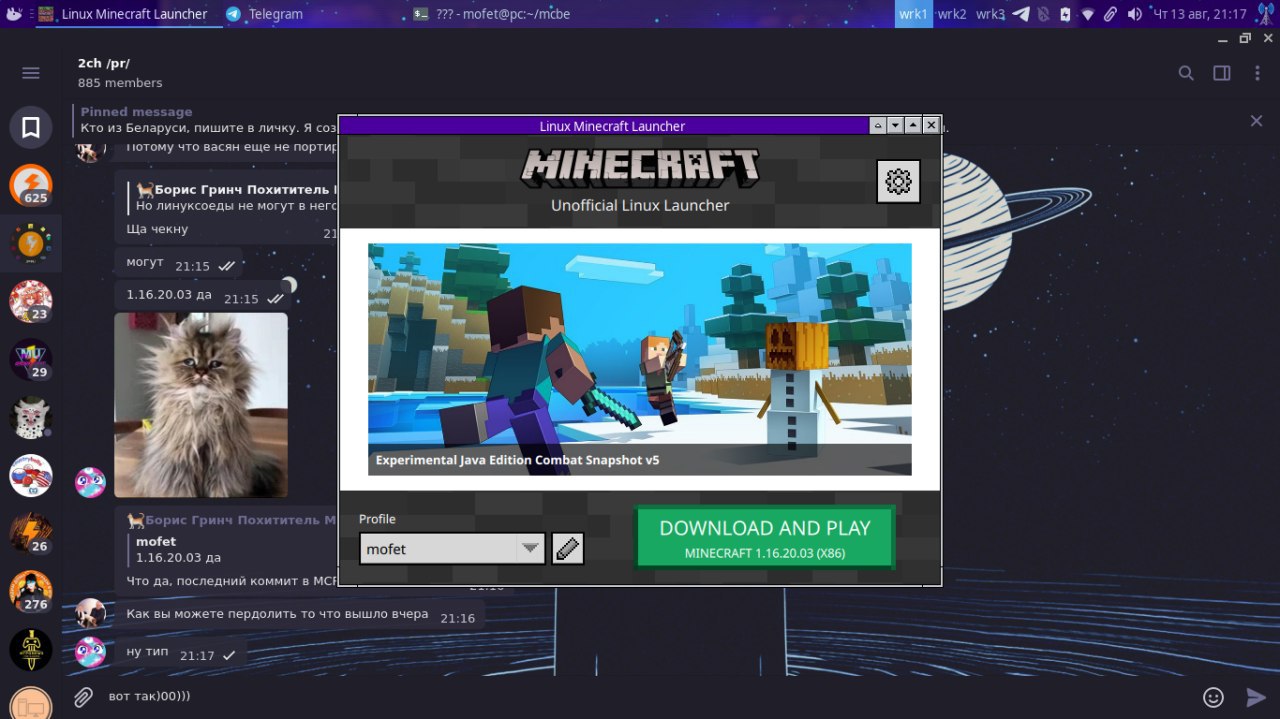This screenshot has width=1280, height=719.
Task: Click the paperclip clipboard tray icon
Action: pyautogui.click(x=1111, y=14)
